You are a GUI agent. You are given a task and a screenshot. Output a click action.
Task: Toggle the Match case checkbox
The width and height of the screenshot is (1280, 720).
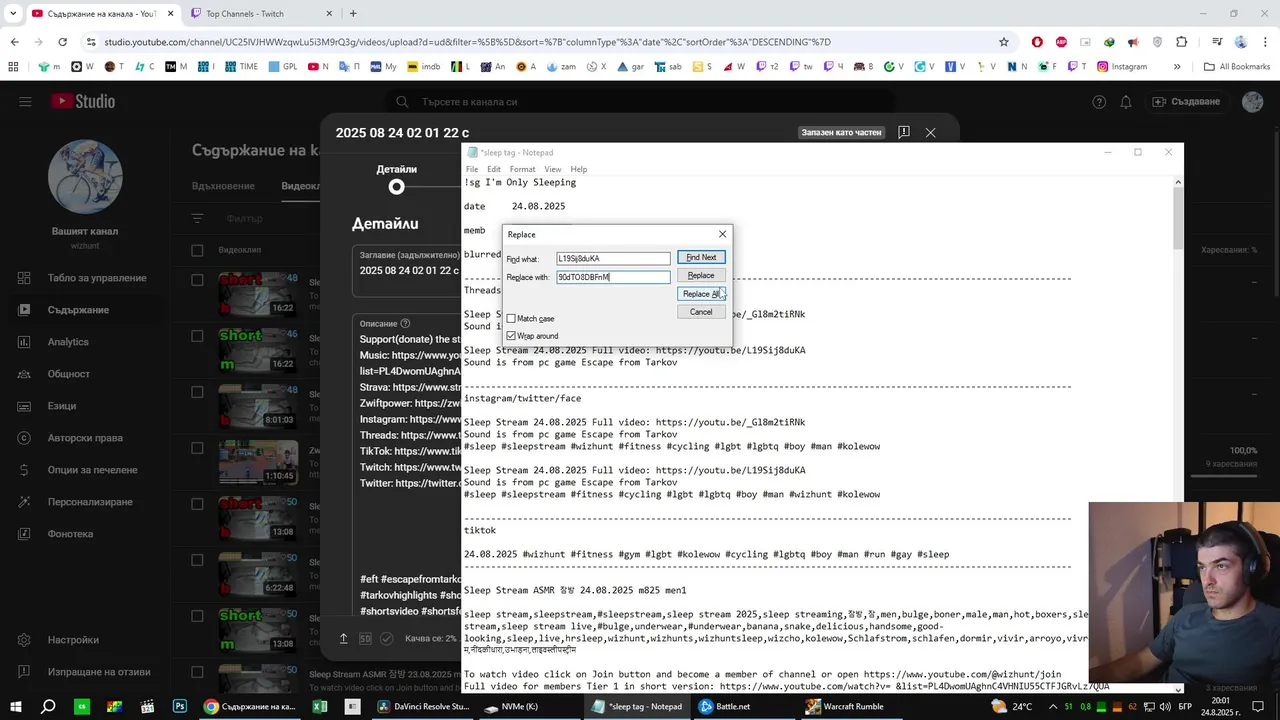tap(511, 318)
